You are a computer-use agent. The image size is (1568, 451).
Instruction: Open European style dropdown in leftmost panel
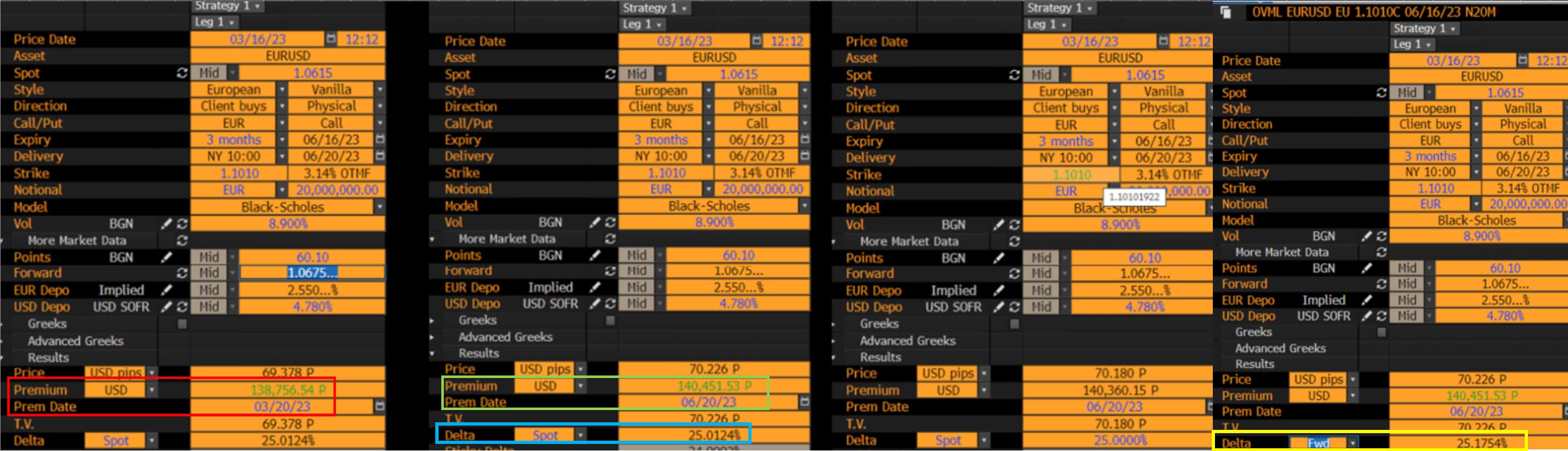click(x=282, y=89)
